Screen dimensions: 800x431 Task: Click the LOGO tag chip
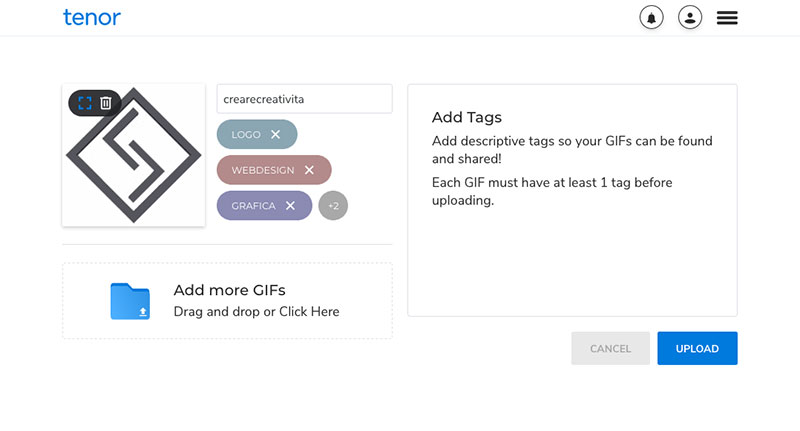pos(257,134)
